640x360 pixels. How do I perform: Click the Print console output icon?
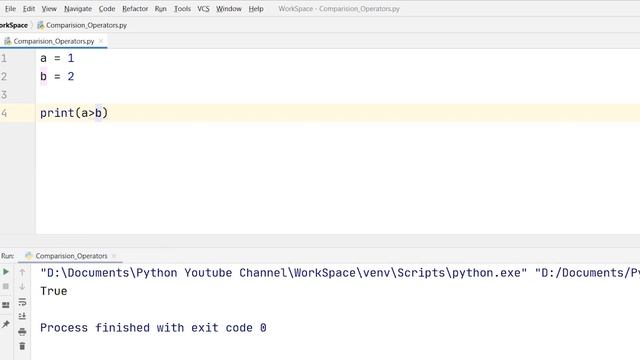(22, 331)
